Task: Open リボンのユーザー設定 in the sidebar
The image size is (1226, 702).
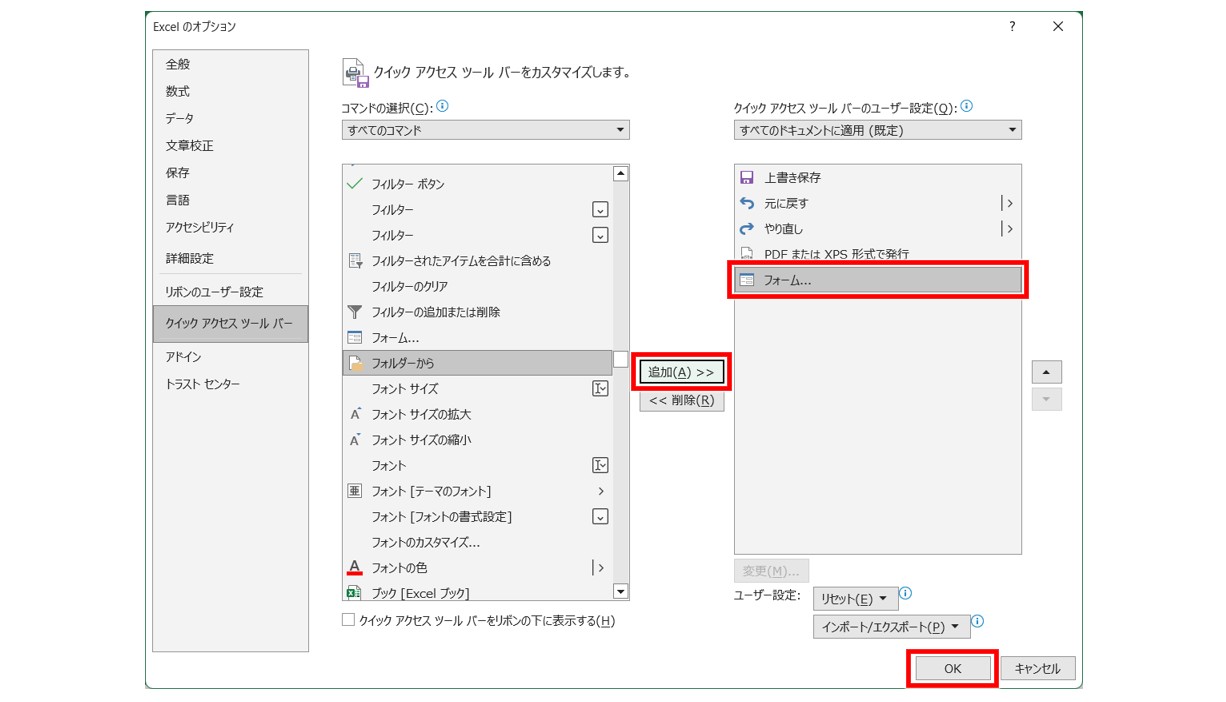Action: pyautogui.click(x=230, y=292)
